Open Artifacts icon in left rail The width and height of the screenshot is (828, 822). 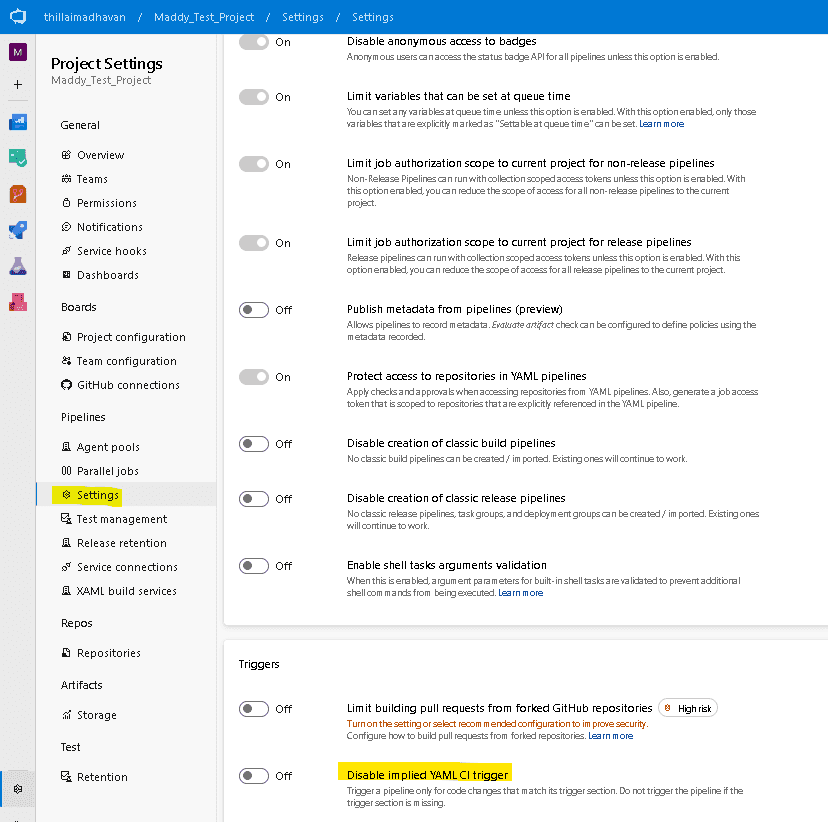point(18,302)
